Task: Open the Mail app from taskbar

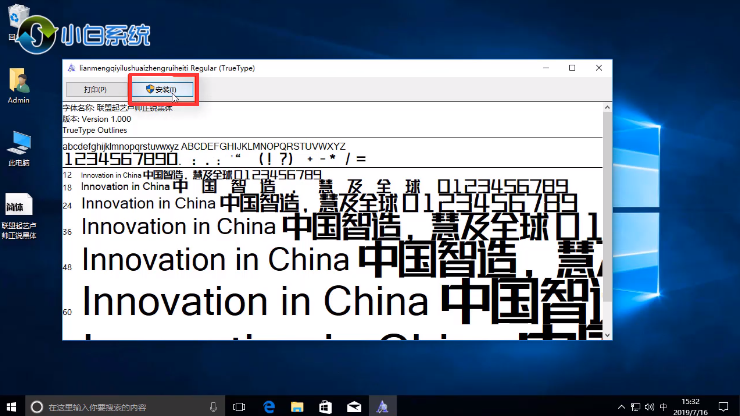Action: [354, 407]
